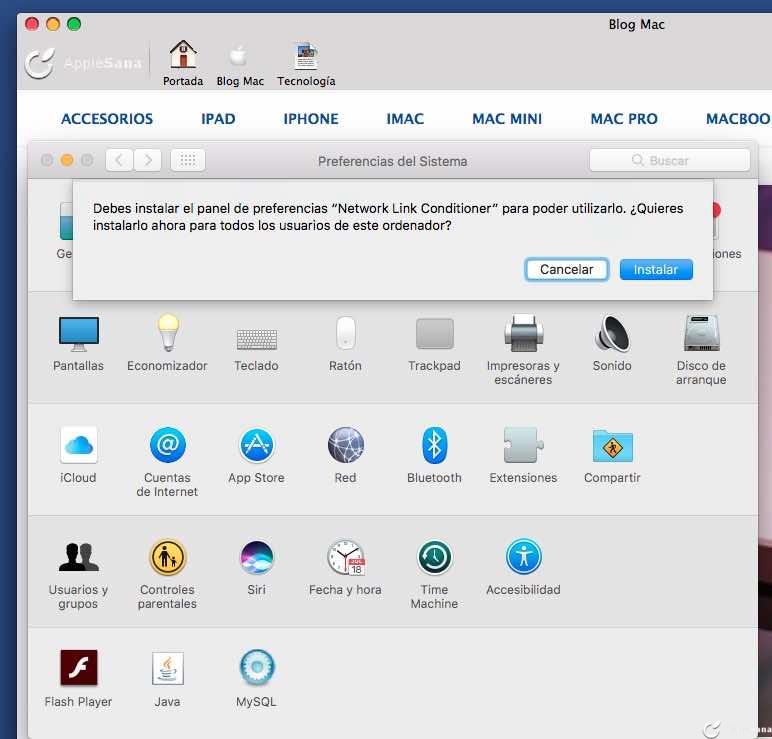Open Flash Player preference pane
This screenshot has height=739, width=772.
pyautogui.click(x=78, y=679)
